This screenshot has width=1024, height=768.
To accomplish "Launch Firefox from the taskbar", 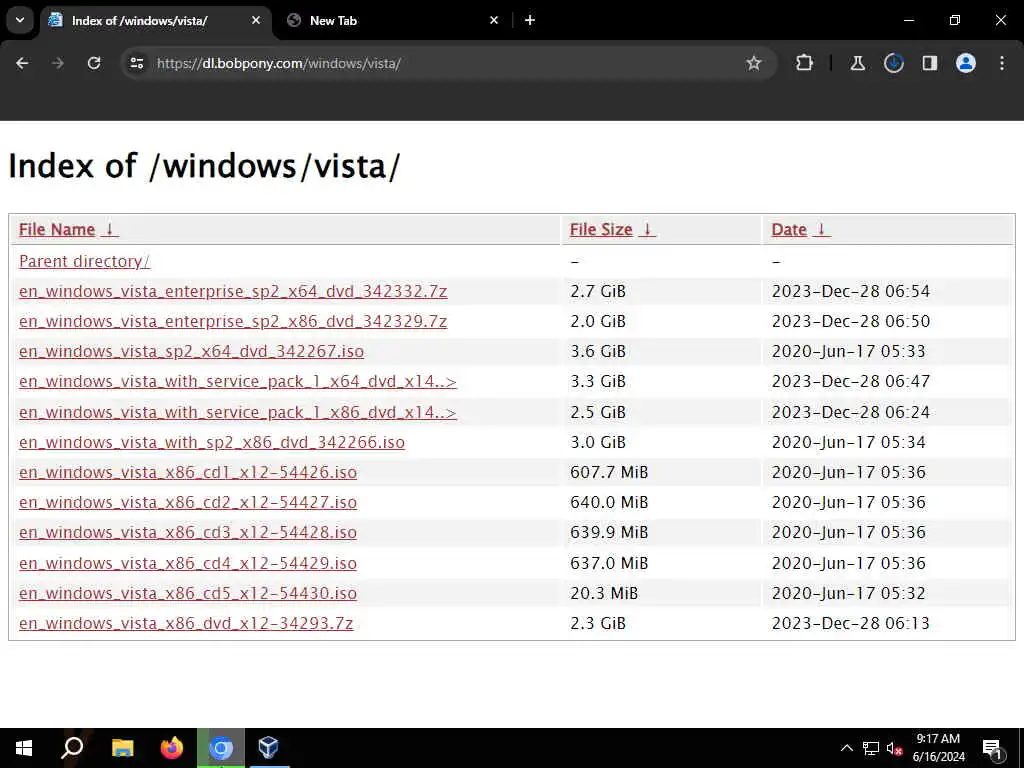I will (172, 748).
